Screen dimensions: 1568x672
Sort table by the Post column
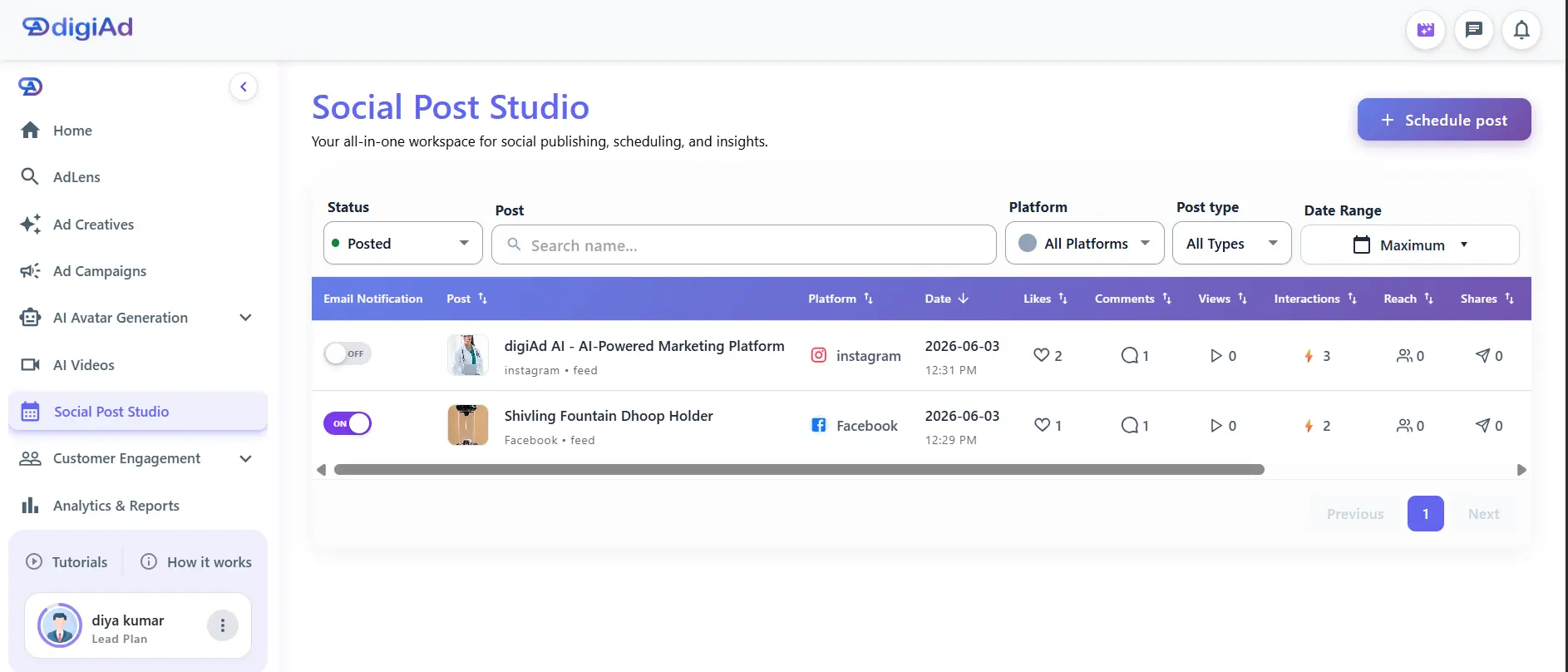[x=467, y=299]
